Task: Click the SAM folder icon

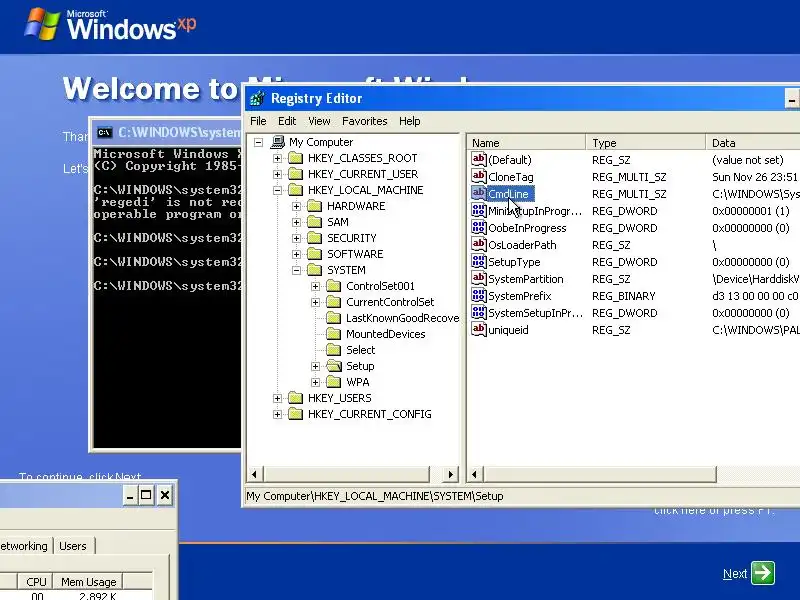Action: pos(315,222)
